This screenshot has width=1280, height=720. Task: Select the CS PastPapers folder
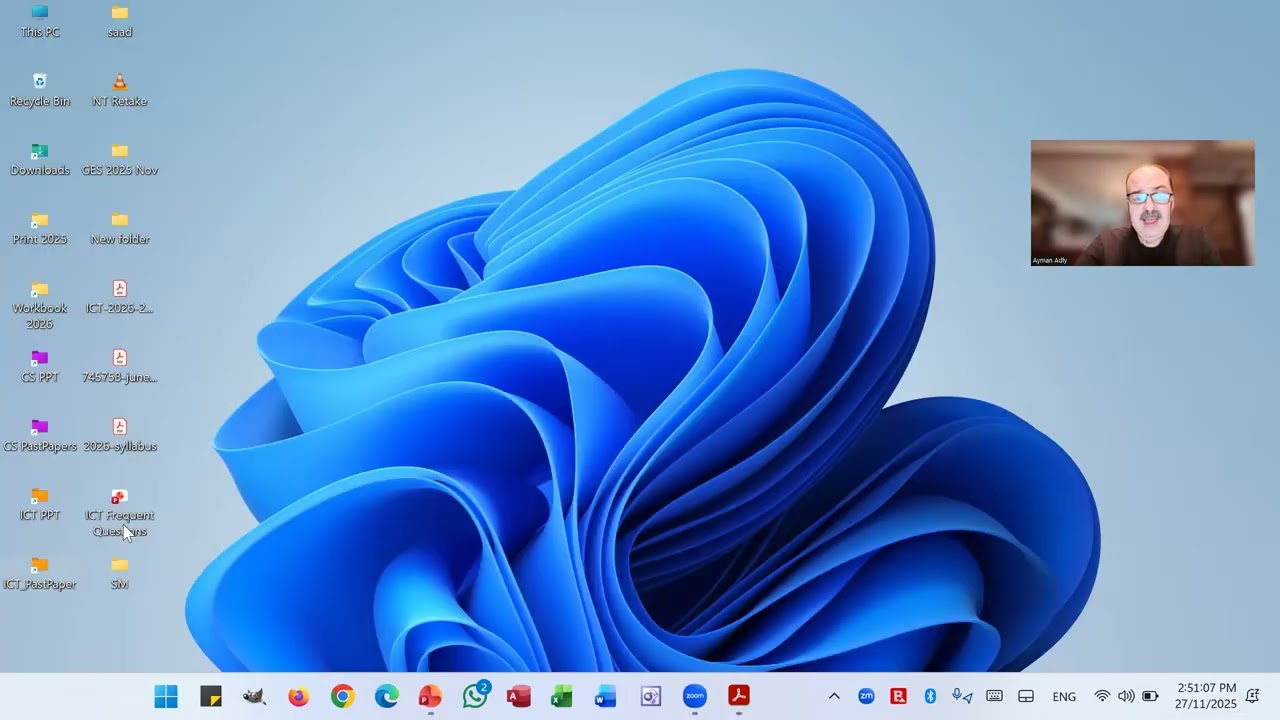pos(40,435)
